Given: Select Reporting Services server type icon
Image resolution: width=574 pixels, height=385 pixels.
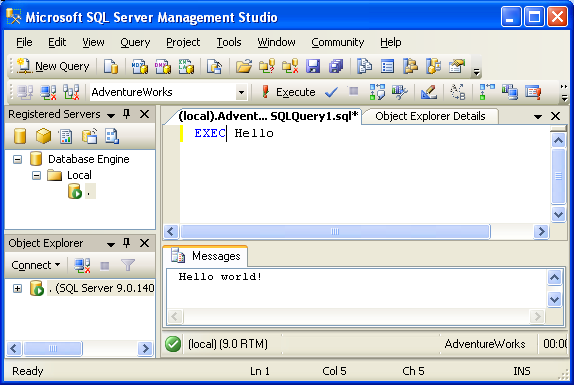Looking at the screenshot, I should tap(66, 136).
